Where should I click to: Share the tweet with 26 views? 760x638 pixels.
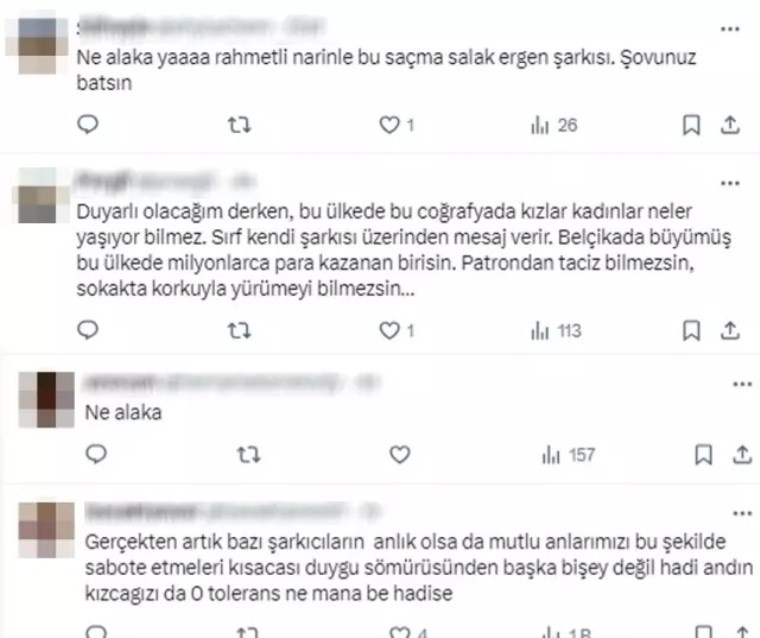[x=730, y=125]
